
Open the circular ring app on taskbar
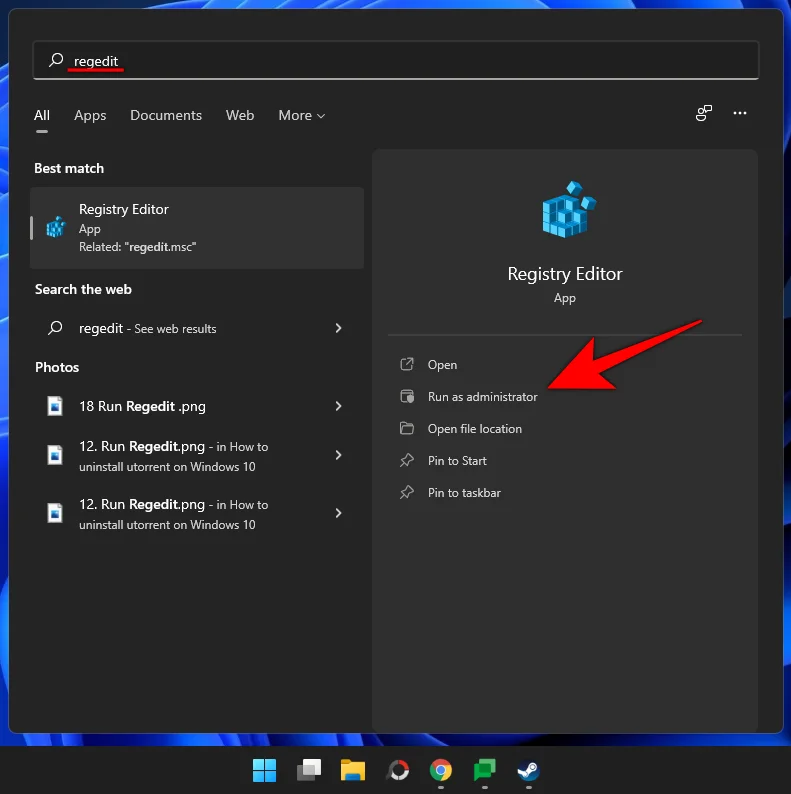397,770
